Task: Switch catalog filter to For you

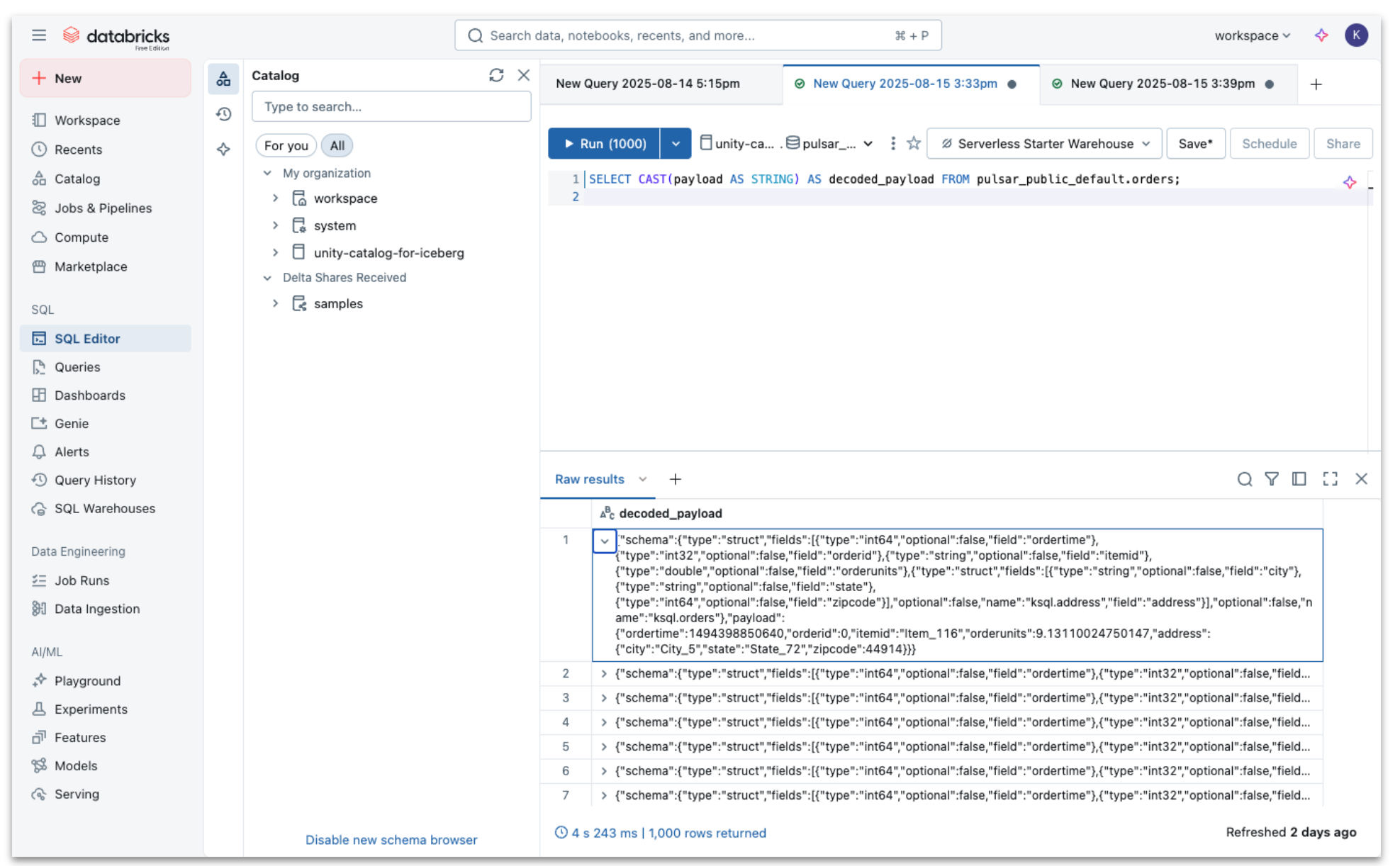Action: (x=285, y=145)
